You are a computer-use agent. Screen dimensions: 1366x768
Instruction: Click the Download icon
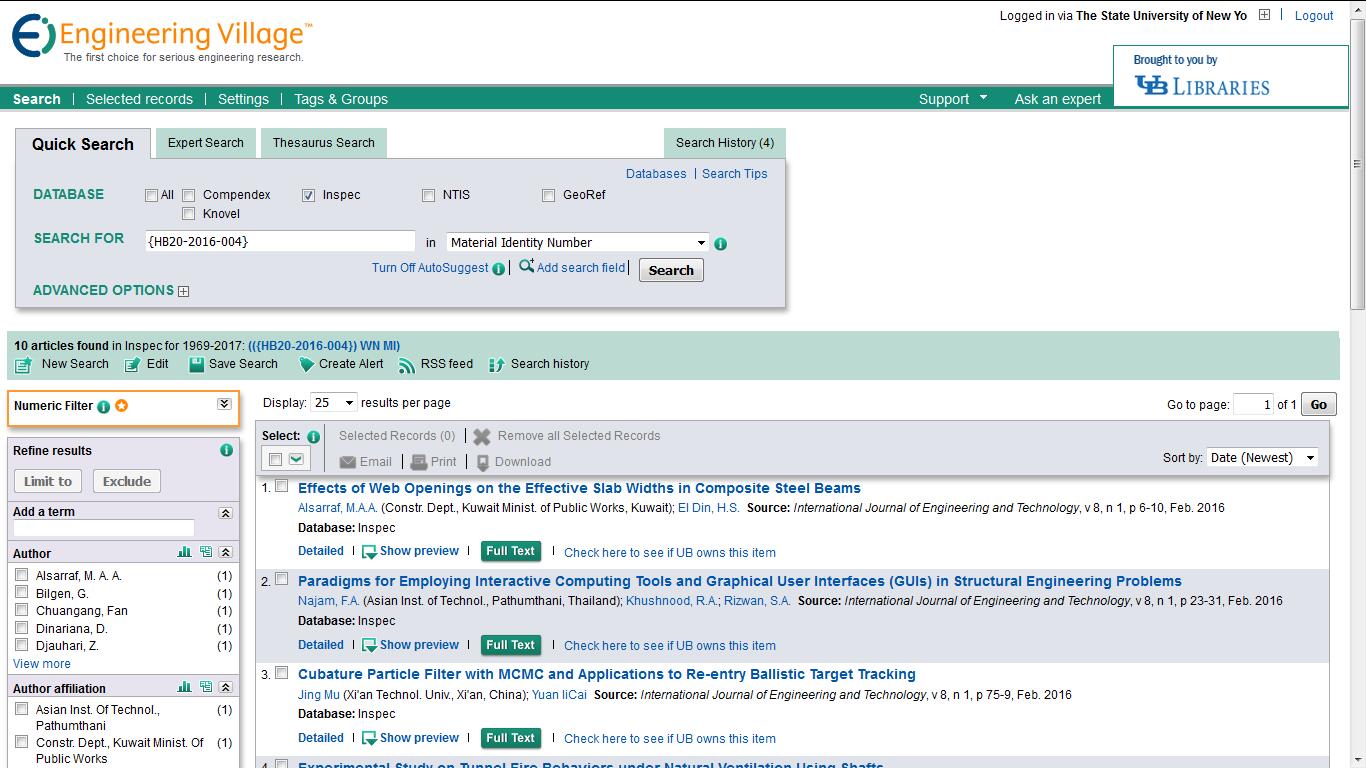[483, 462]
